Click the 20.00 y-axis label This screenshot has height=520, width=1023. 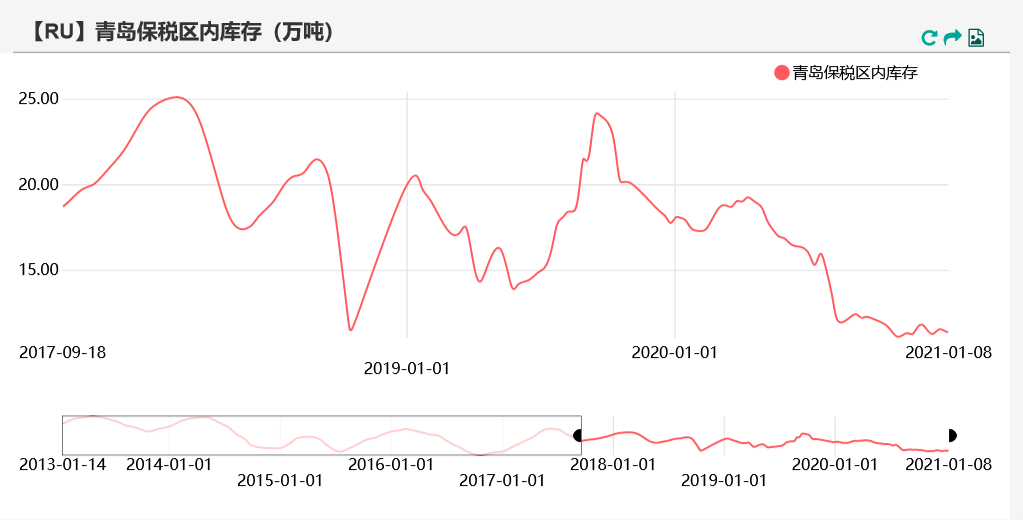38,185
